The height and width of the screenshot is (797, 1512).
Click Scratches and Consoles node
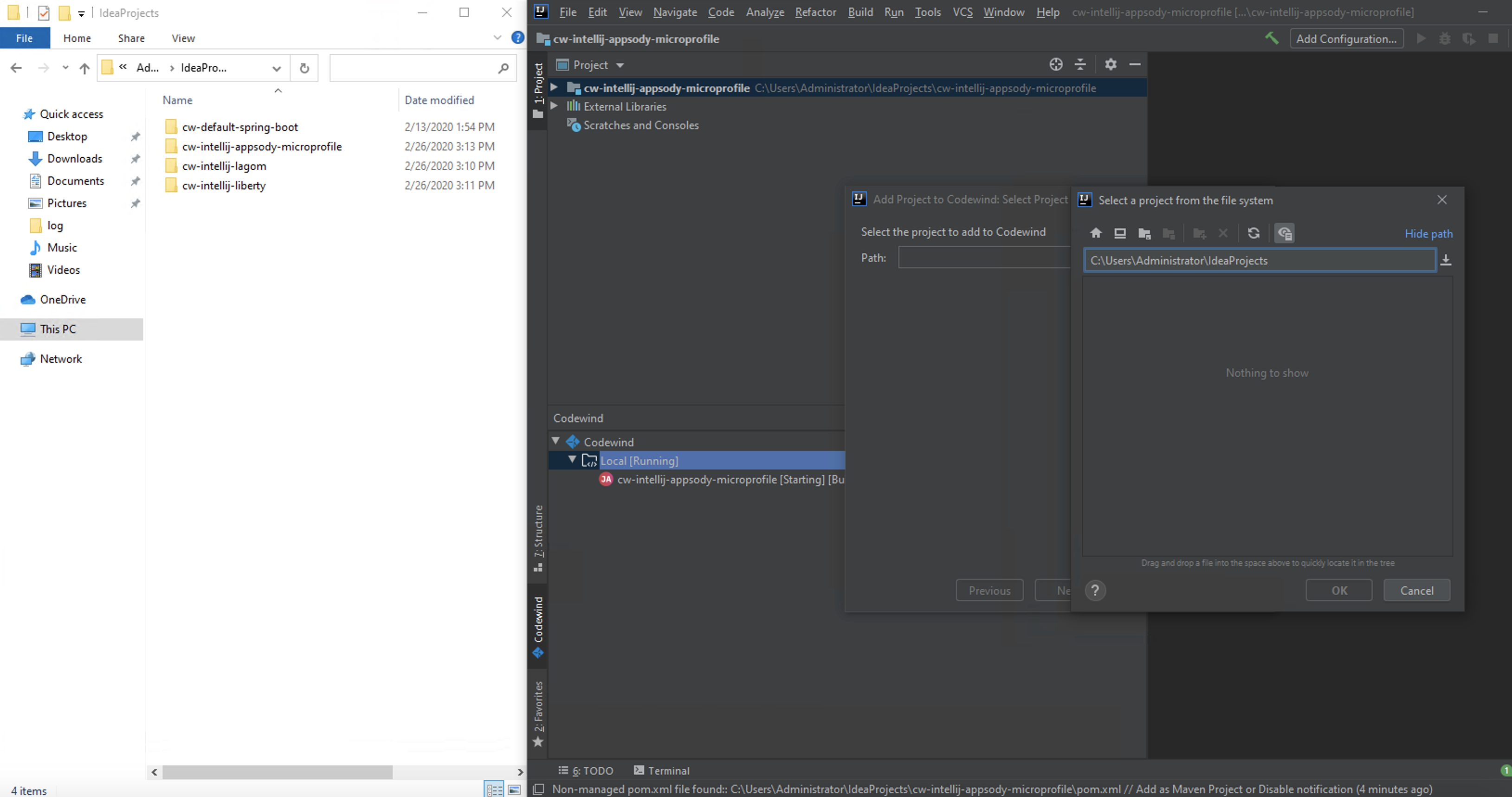640,125
